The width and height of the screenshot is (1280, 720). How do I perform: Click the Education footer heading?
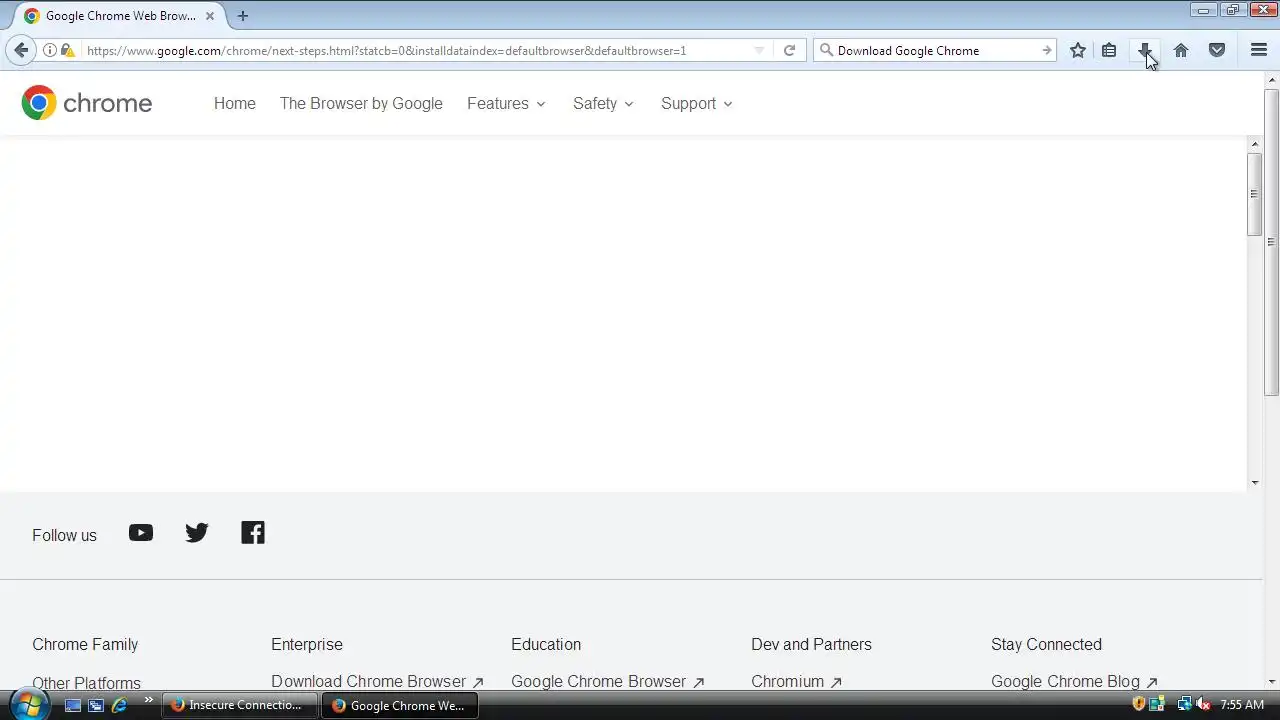[546, 644]
